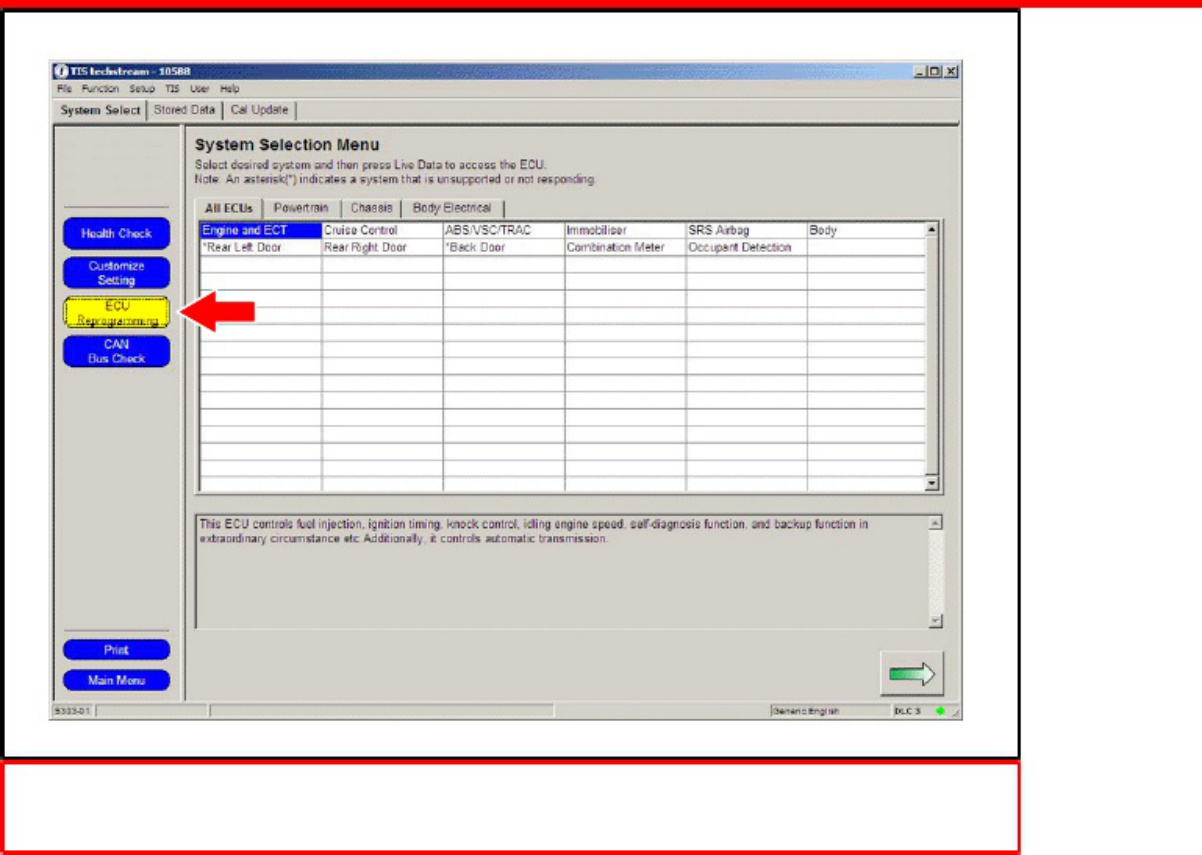The height and width of the screenshot is (855, 1202).
Task: Switch to the Cal Update tab
Action: 259,110
